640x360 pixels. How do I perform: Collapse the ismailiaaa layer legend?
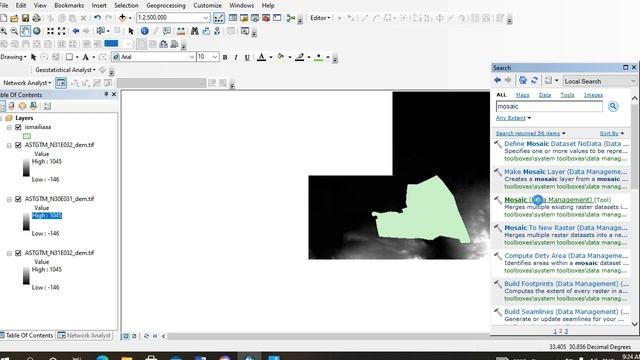point(9,127)
